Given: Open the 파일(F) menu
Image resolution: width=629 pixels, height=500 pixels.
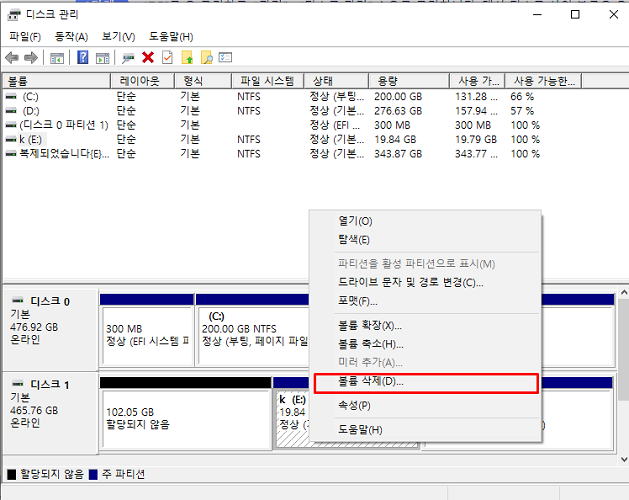Looking at the screenshot, I should 25,37.
